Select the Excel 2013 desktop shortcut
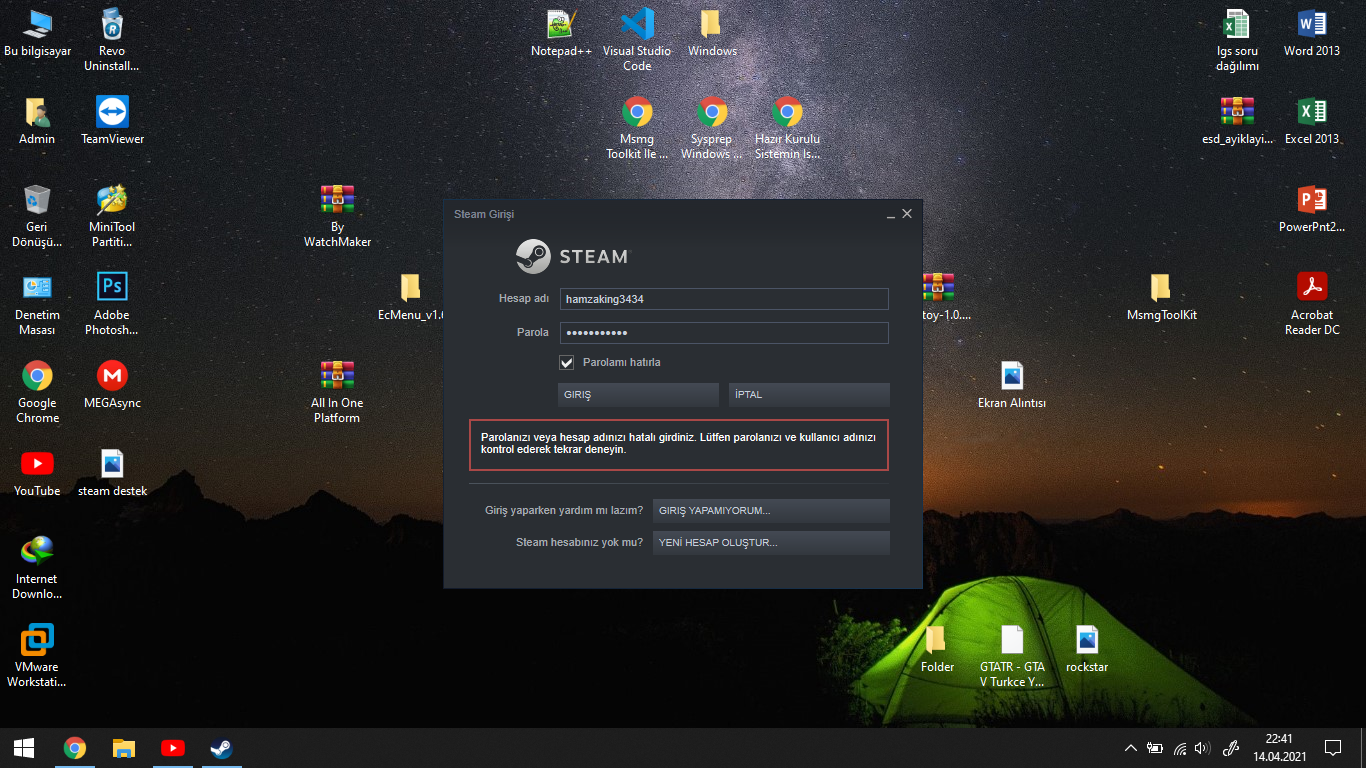This screenshot has height=768, width=1366. (x=1312, y=121)
